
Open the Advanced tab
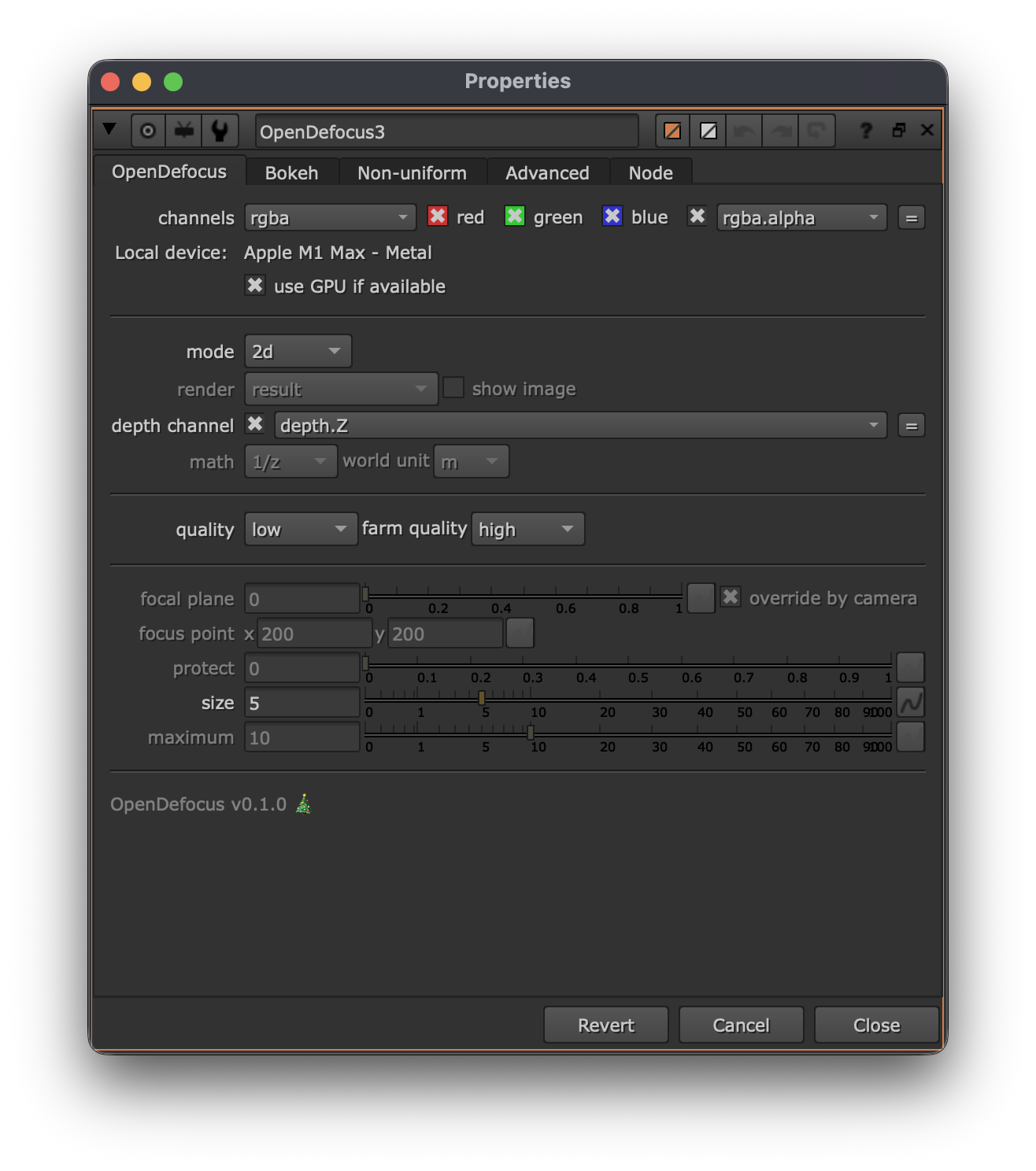[x=548, y=172]
